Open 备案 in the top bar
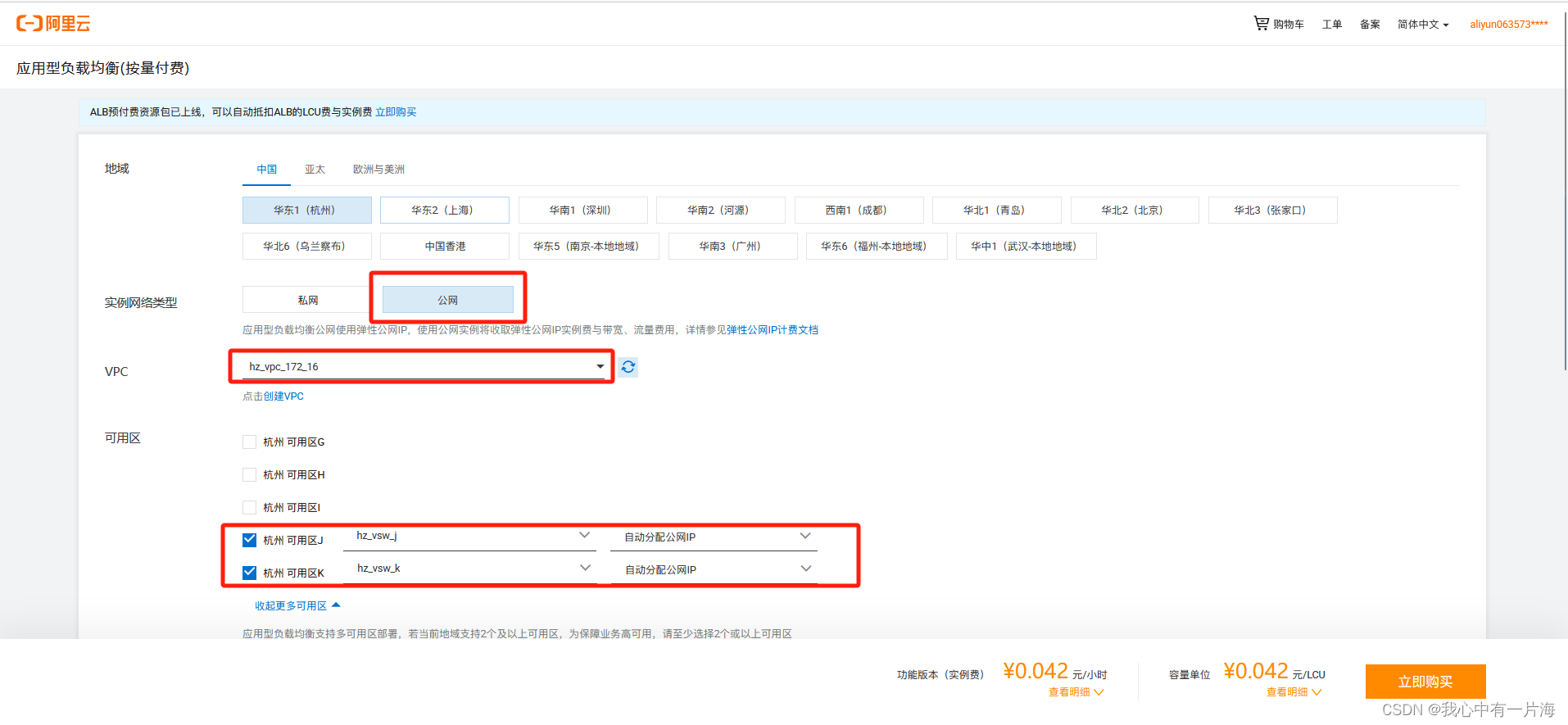Viewport: 1568px width, 725px height. 1370,25
